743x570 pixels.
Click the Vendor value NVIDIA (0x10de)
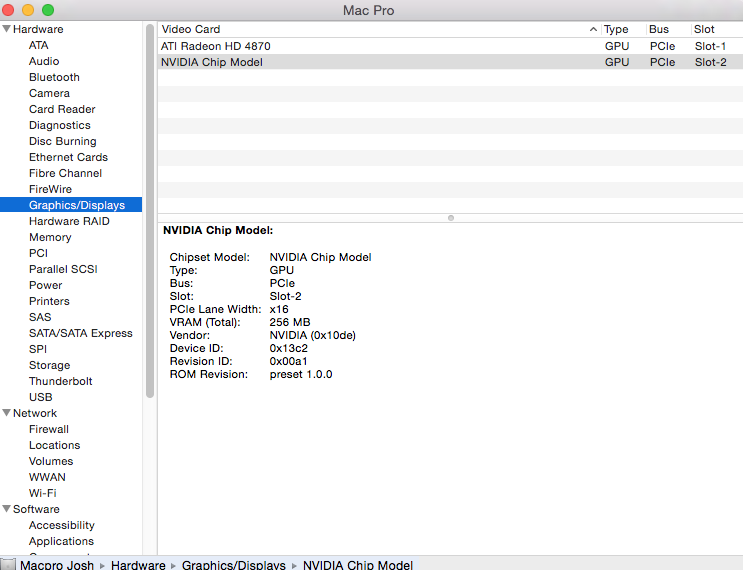click(x=312, y=335)
